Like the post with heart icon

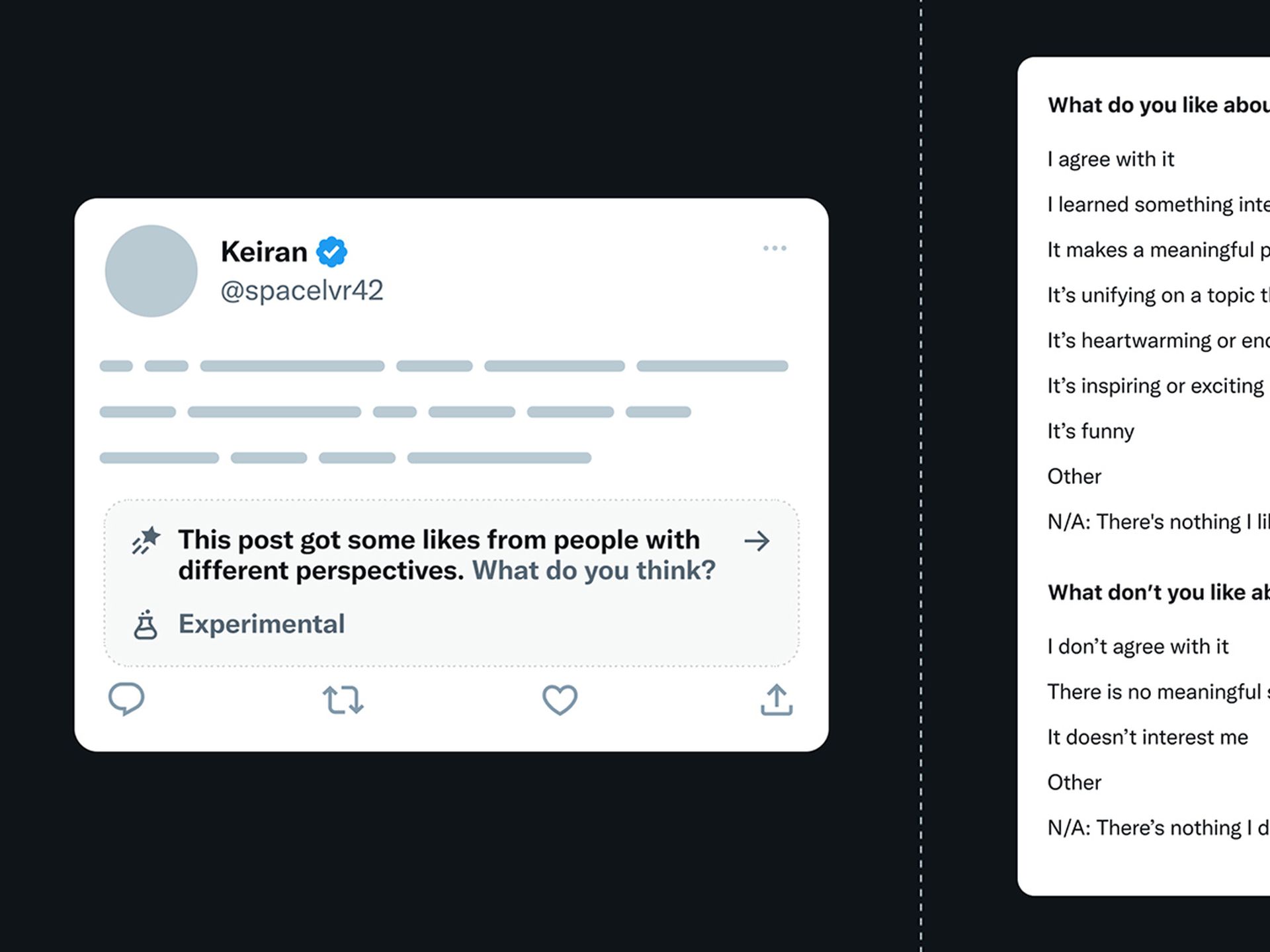coord(560,699)
